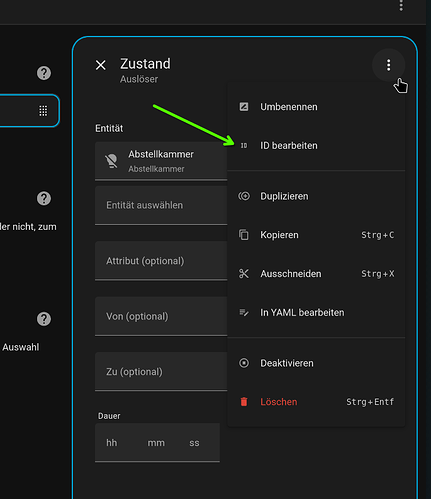Choose Kopieren from the context menu

click(x=316, y=235)
